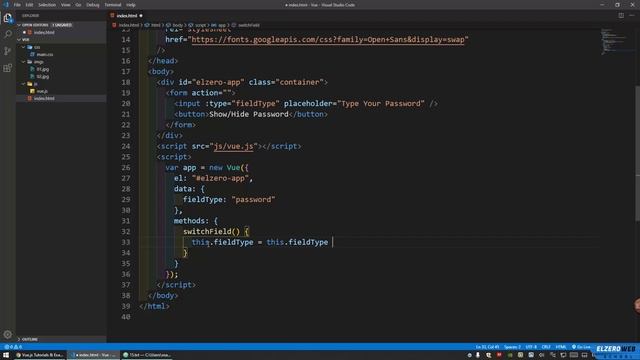Screen dimensions: 640x360
Task: Open the Edit menu
Action: click(x=29, y=5)
